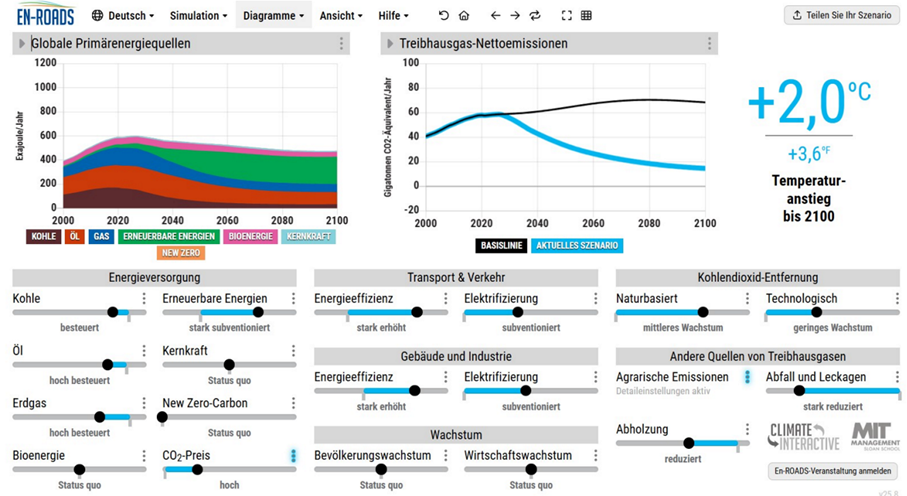Toggle the ERNEUERBARE ENERGIEN legend entry

[169, 236]
